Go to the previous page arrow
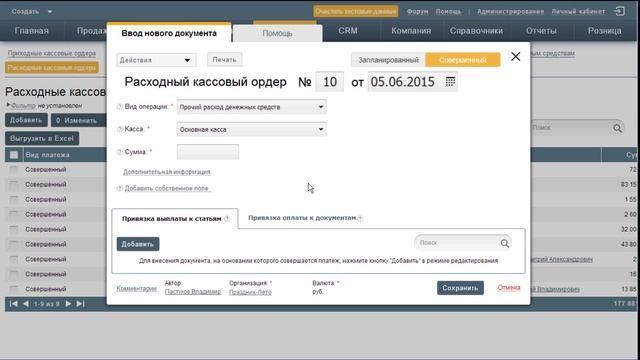The height and width of the screenshot is (360, 640). [x=26, y=304]
